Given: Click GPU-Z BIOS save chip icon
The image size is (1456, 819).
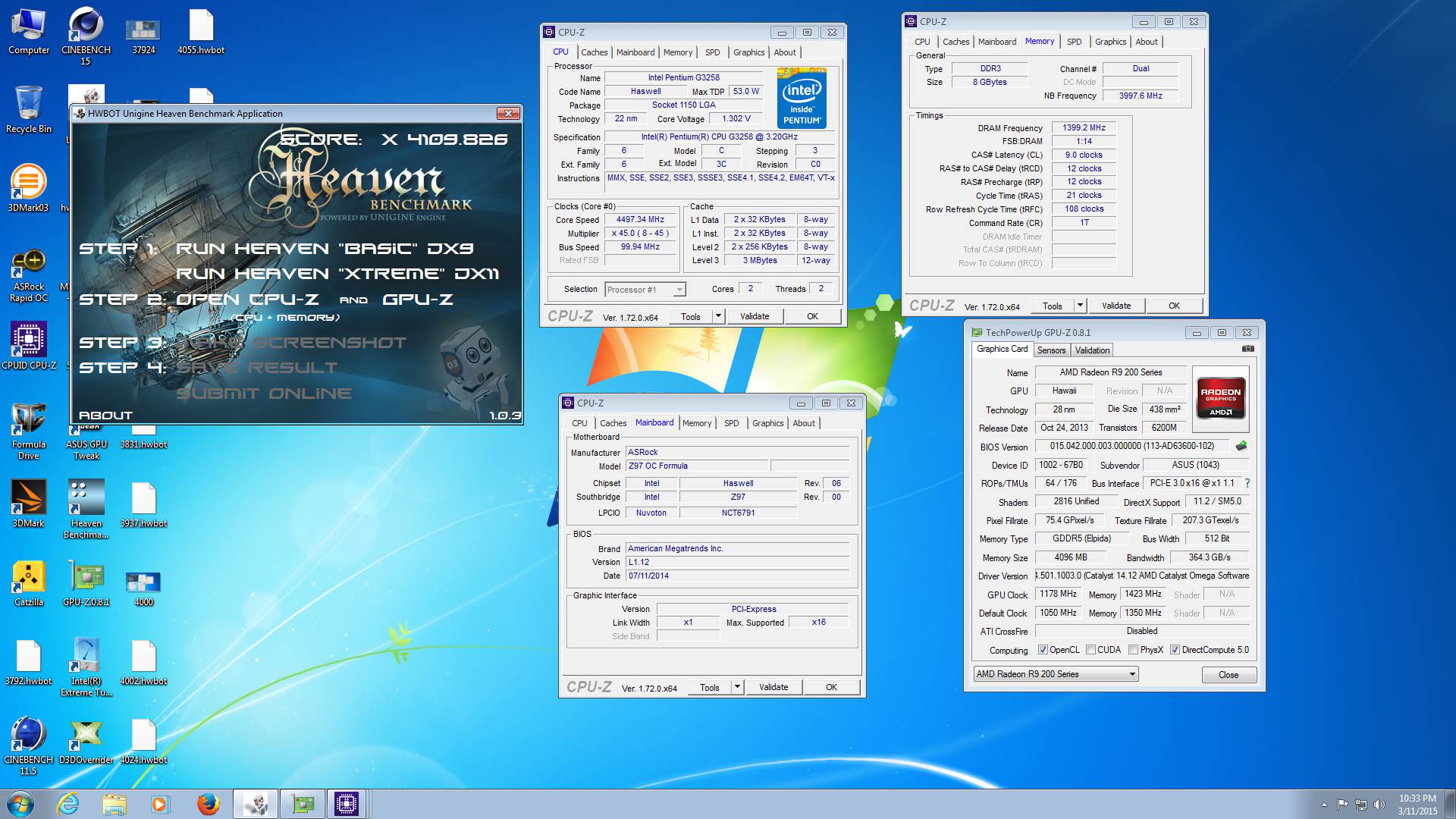Looking at the screenshot, I should pyautogui.click(x=1241, y=446).
